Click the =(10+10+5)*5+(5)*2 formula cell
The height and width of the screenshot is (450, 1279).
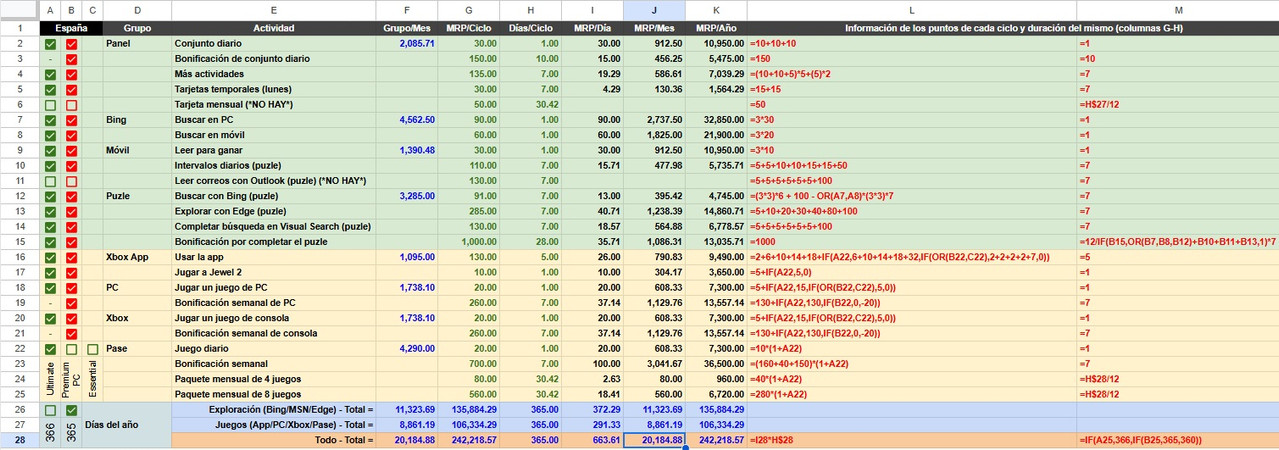pos(911,75)
